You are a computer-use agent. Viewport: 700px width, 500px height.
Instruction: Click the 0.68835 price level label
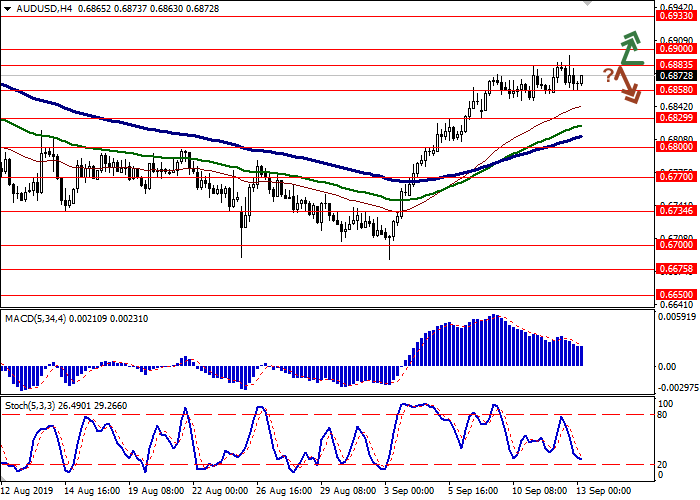point(676,64)
